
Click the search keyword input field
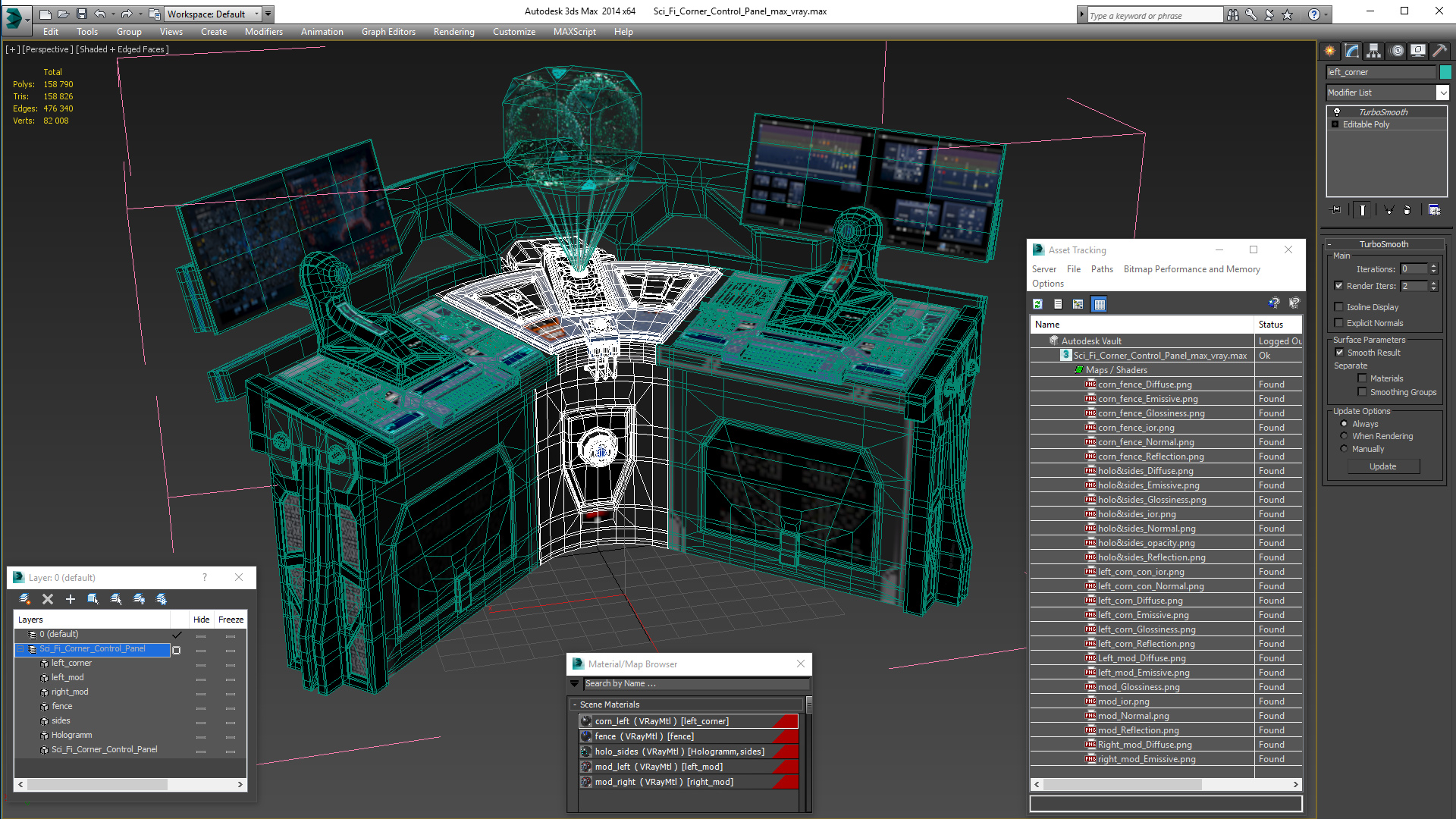1155,15
